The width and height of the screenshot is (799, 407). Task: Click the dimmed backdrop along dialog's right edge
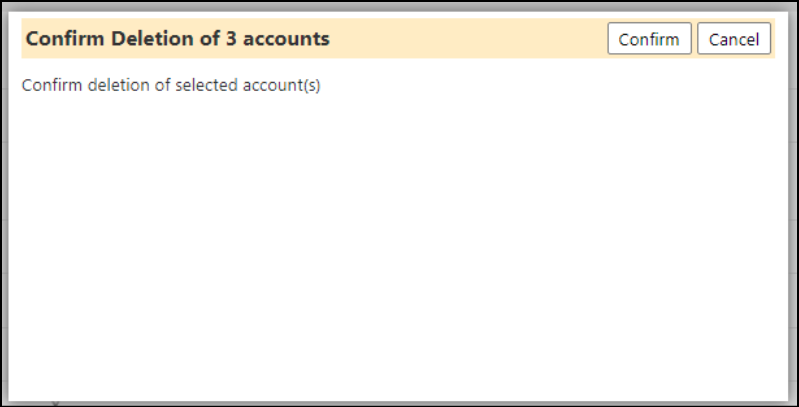(x=794, y=204)
